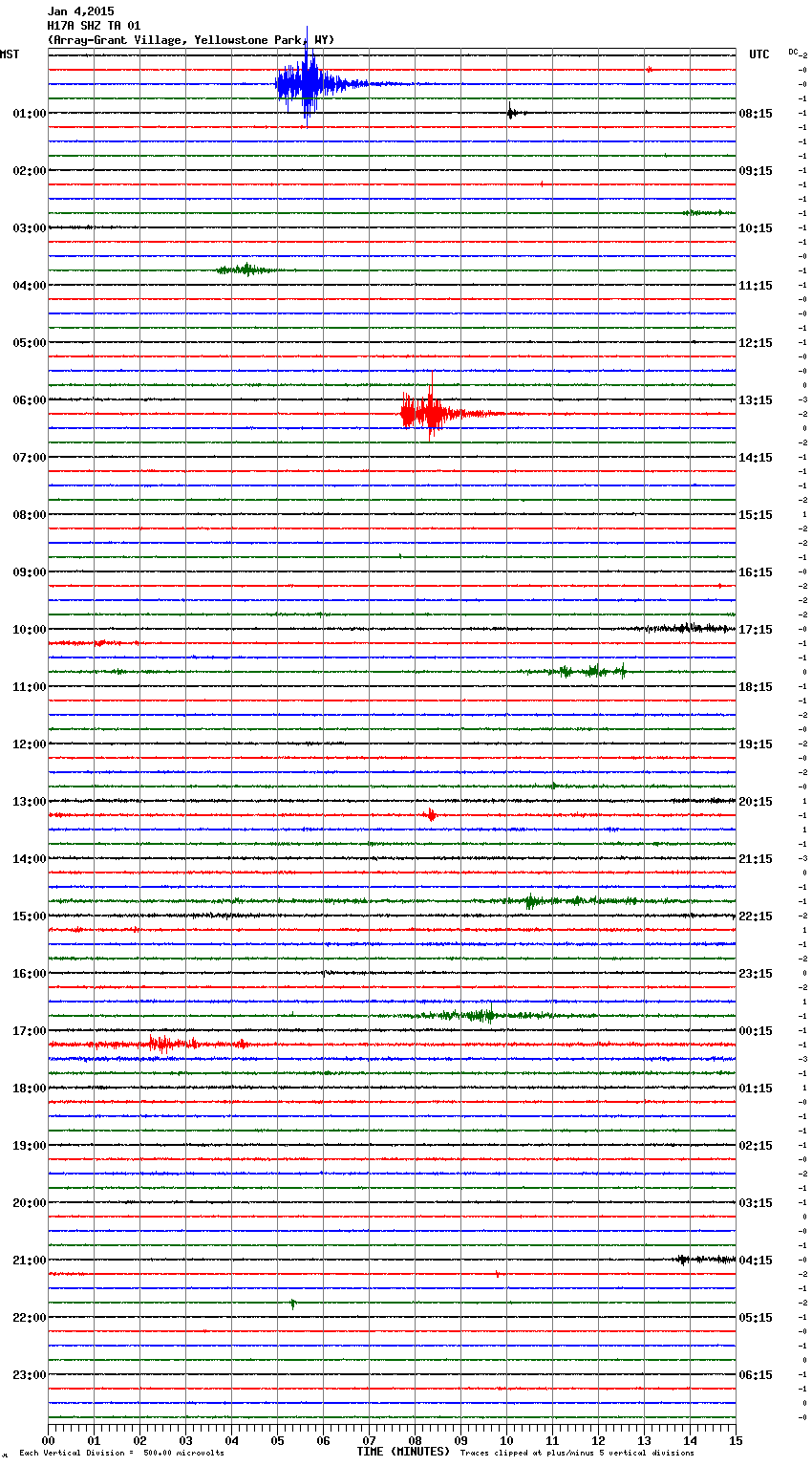The width and height of the screenshot is (812, 1466).
Task: Click the UTC axis heading
Action: point(759,54)
